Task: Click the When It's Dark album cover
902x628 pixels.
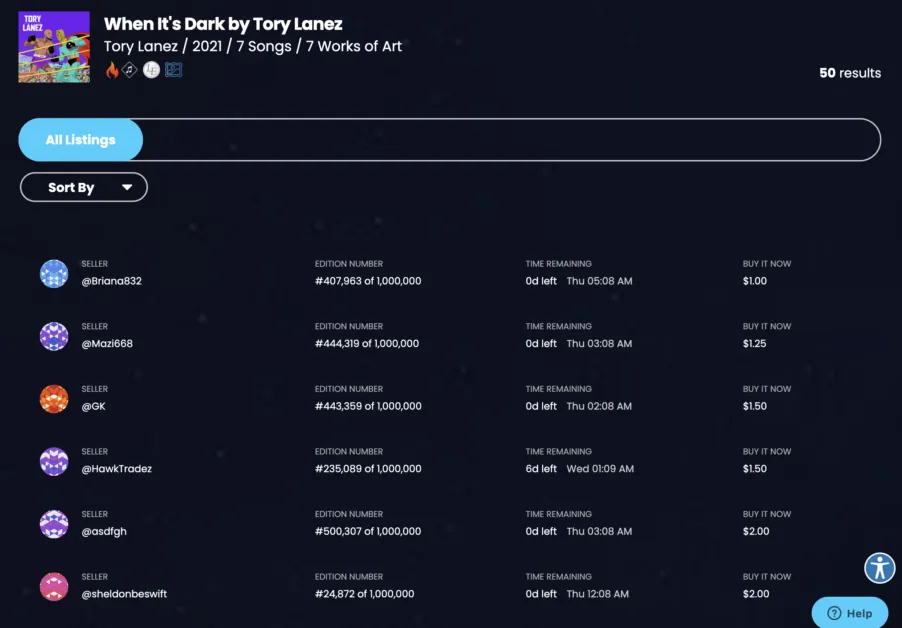Action: (54, 47)
